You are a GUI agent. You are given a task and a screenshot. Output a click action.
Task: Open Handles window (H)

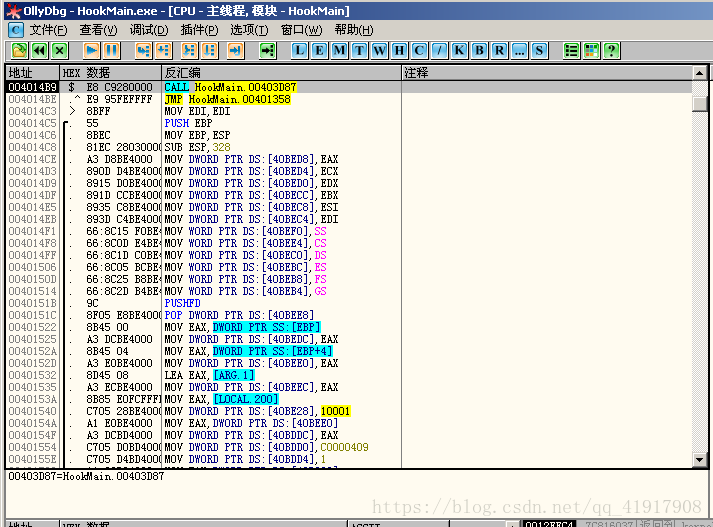pos(399,50)
